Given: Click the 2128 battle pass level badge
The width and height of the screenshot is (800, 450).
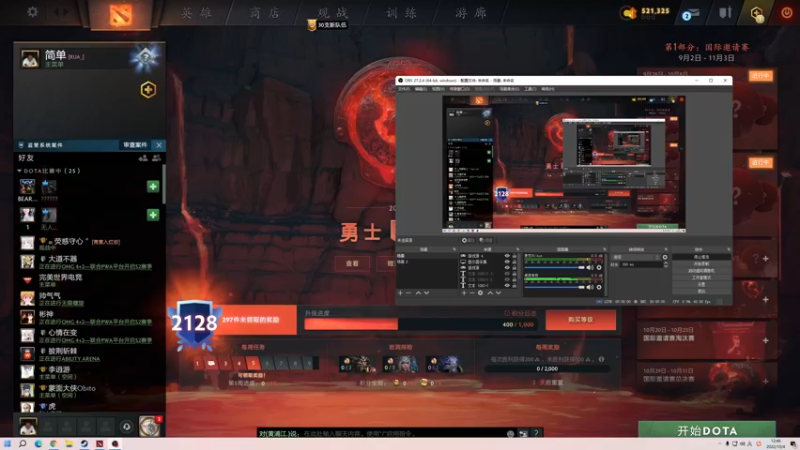Looking at the screenshot, I should pos(194,323).
